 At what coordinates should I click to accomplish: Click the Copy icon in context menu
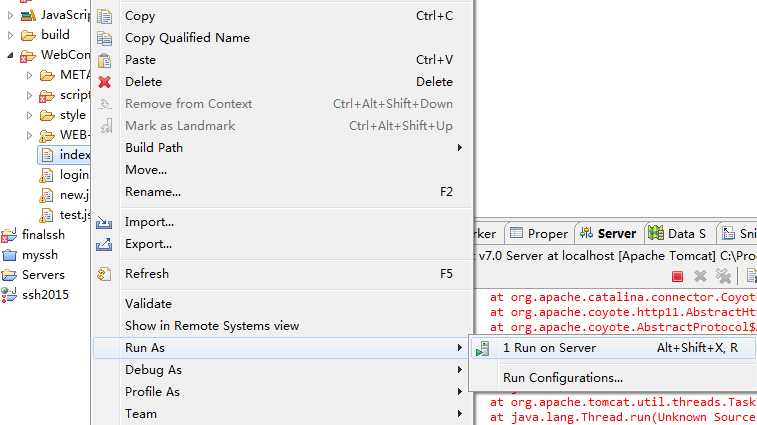pos(104,16)
